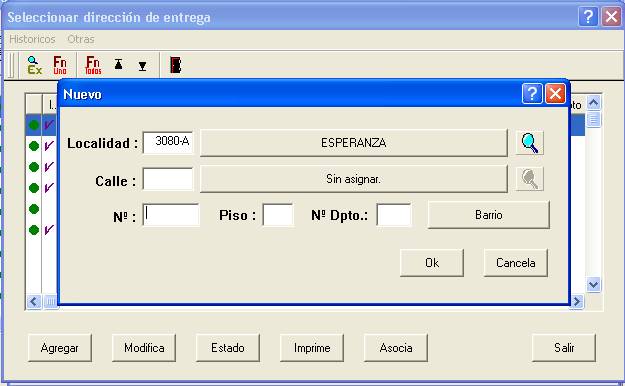Image resolution: width=625 pixels, height=386 pixels.
Task: Select the Fn Todos toolbar icon
Action: coord(93,65)
